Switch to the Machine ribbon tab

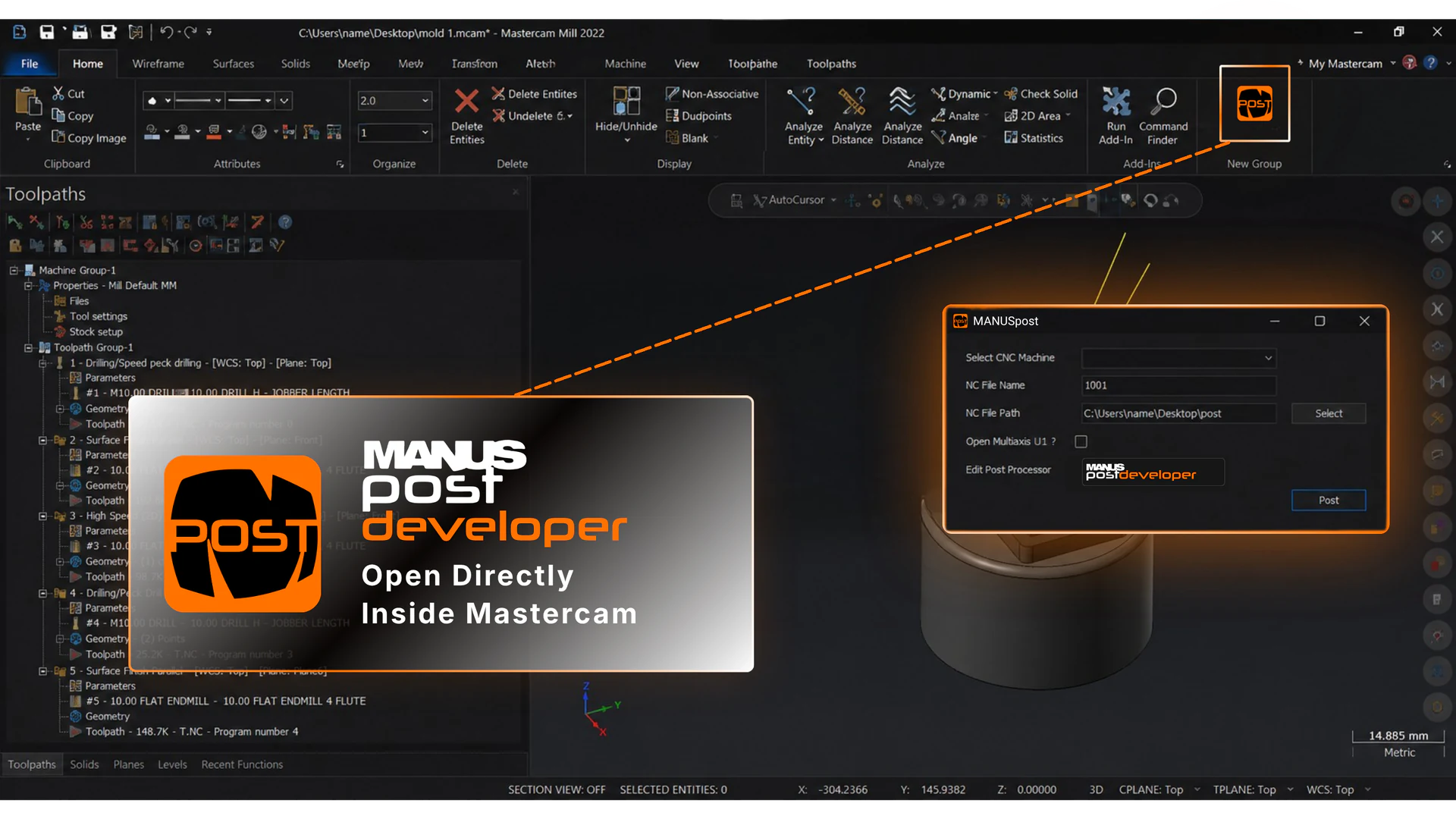click(x=625, y=64)
